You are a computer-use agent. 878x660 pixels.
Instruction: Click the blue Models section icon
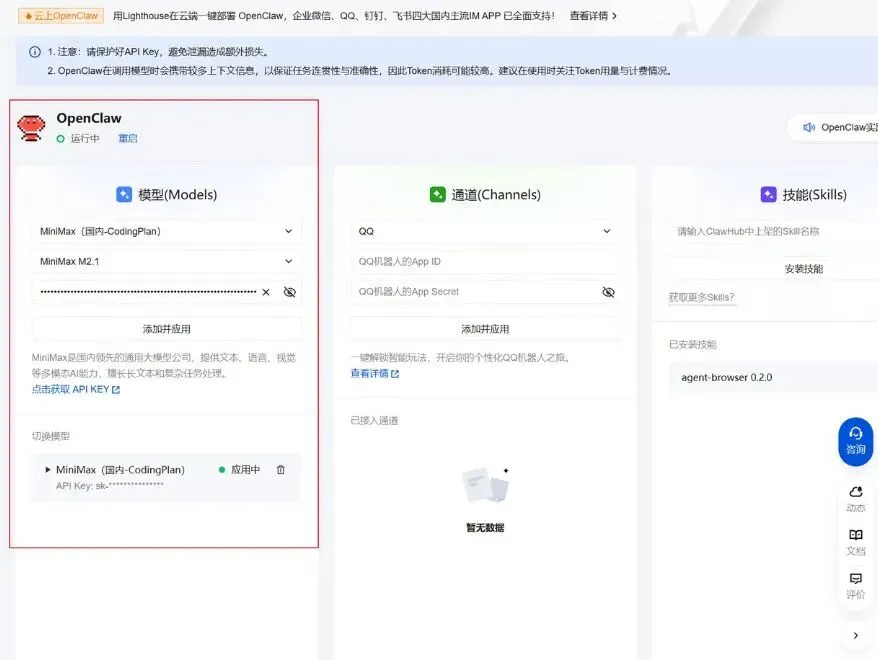tap(124, 194)
